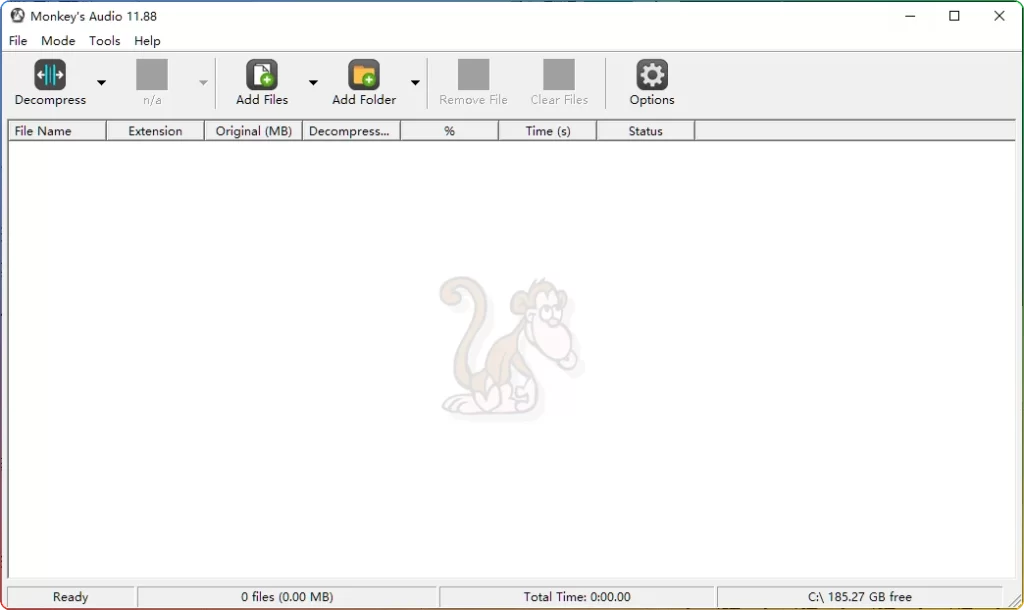Click the Extension column header
The width and height of the screenshot is (1024, 610).
click(x=155, y=130)
